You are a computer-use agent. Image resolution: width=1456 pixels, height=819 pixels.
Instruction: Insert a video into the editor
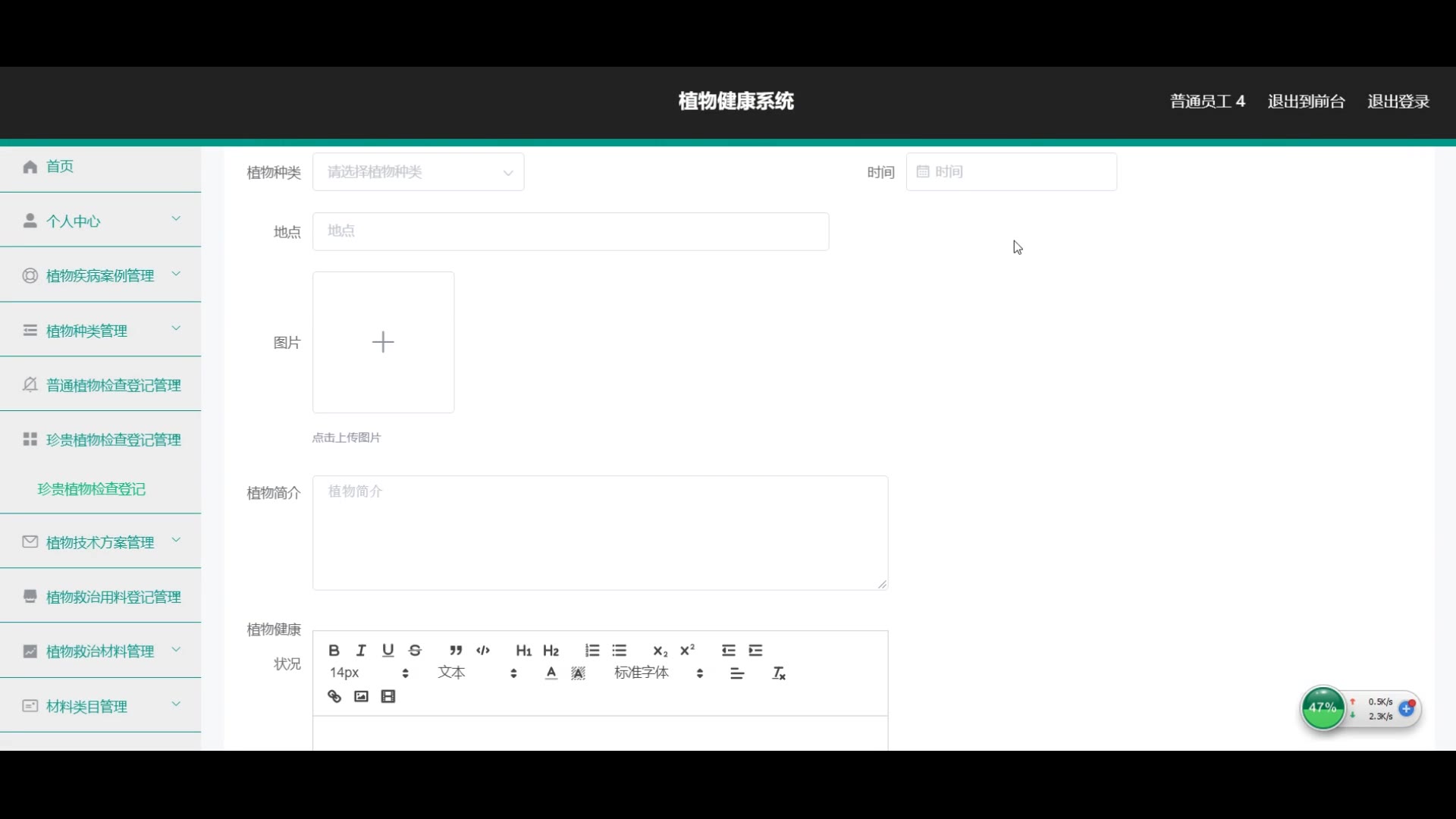tap(388, 697)
